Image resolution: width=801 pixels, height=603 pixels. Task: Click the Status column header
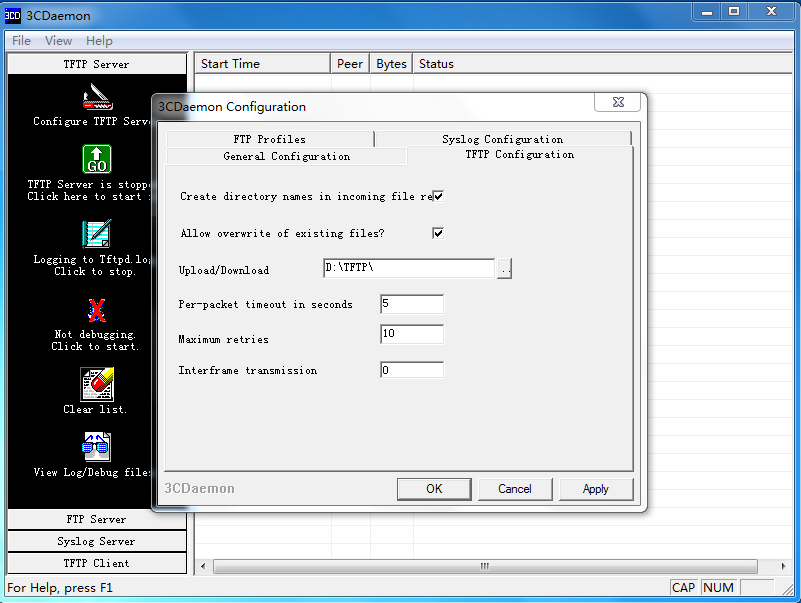pos(602,64)
